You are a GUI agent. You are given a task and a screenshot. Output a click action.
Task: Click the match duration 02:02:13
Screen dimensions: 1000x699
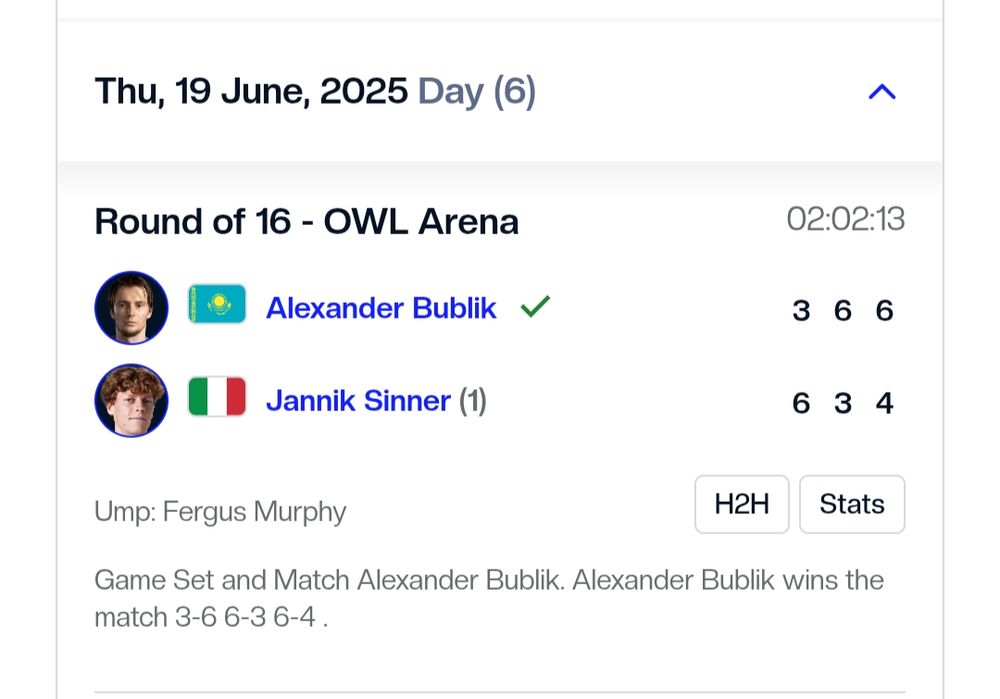pyautogui.click(x=846, y=219)
